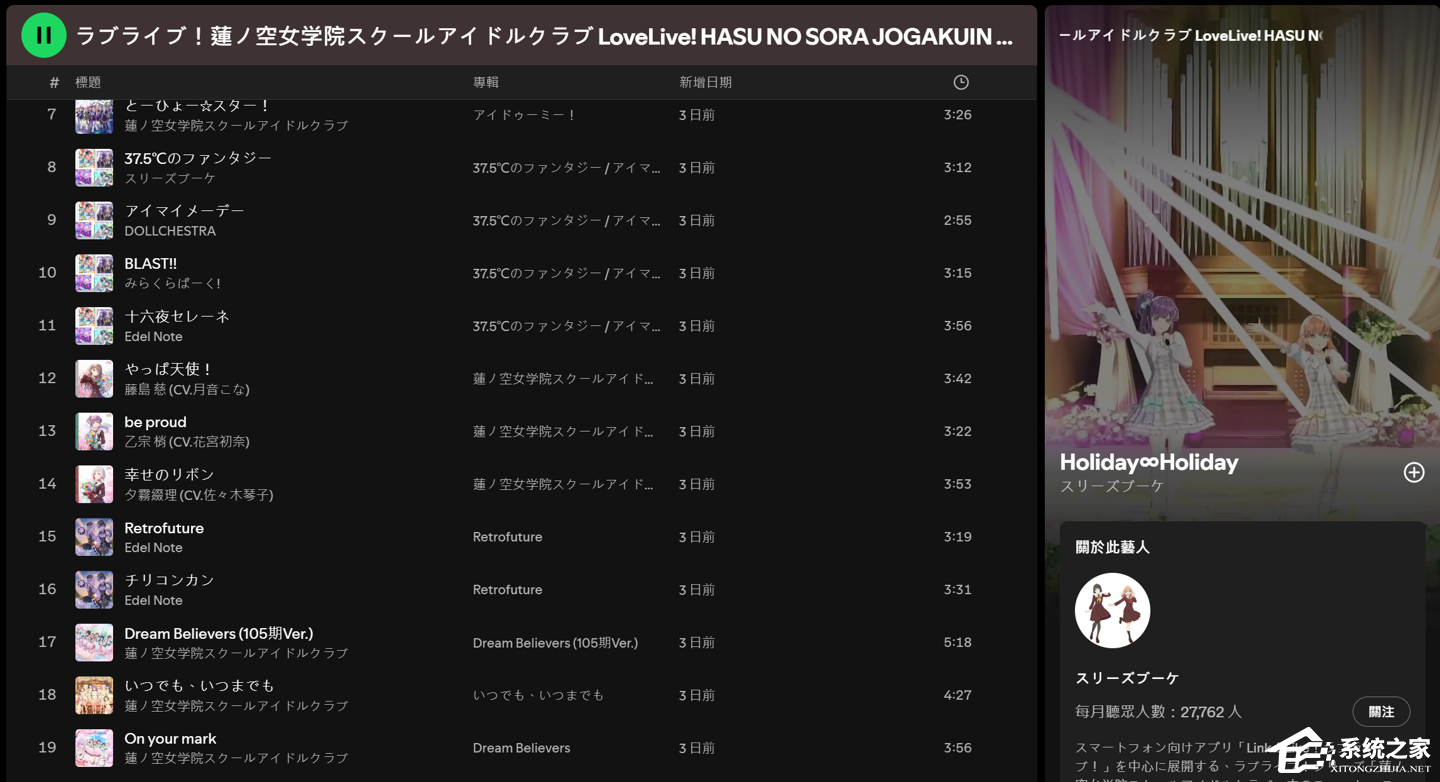This screenshot has width=1440, height=782.
Task: Open artist DOLLCHESTRA under track 9
Action: 170,231
